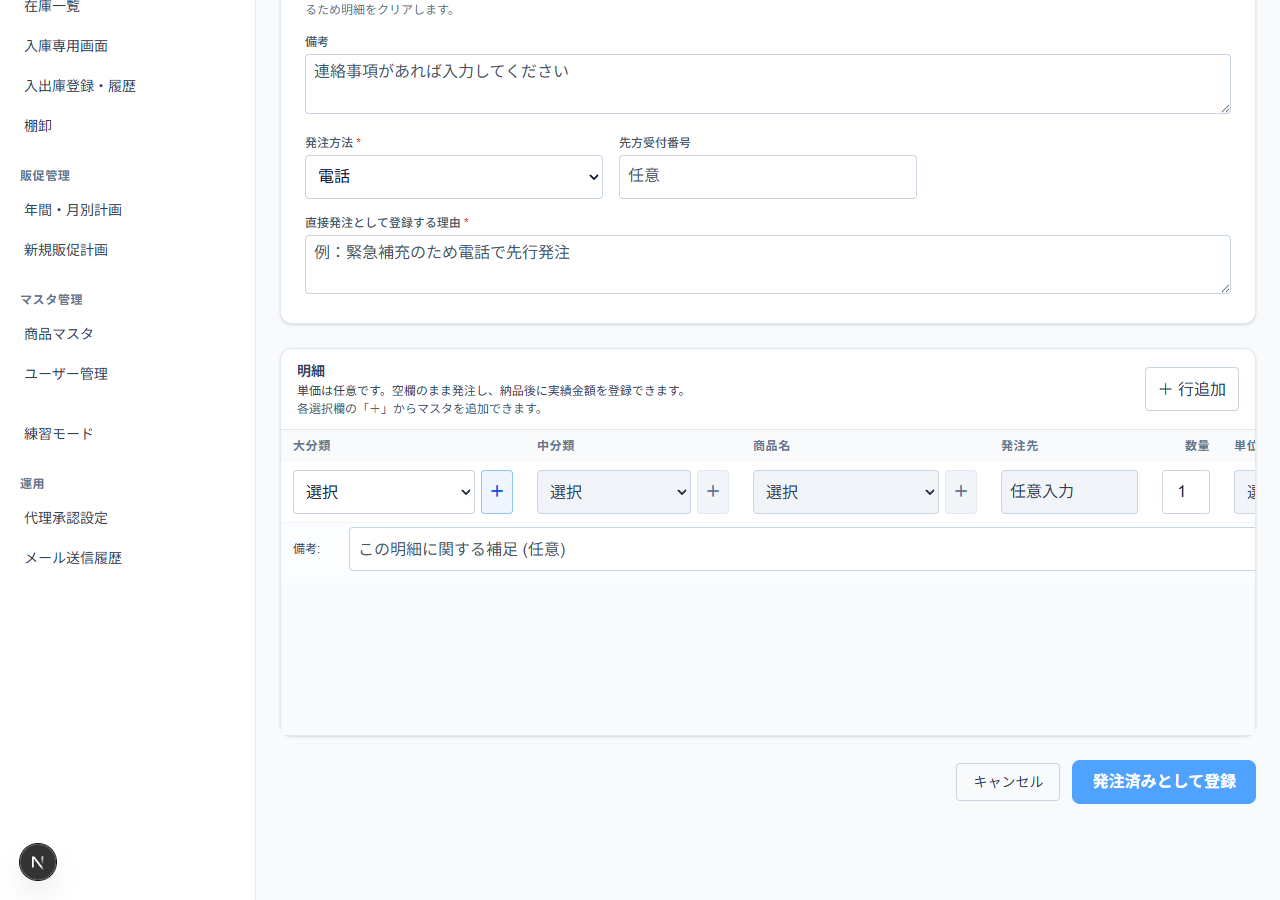Expand the 大分類 選択 dropdown

coord(384,492)
